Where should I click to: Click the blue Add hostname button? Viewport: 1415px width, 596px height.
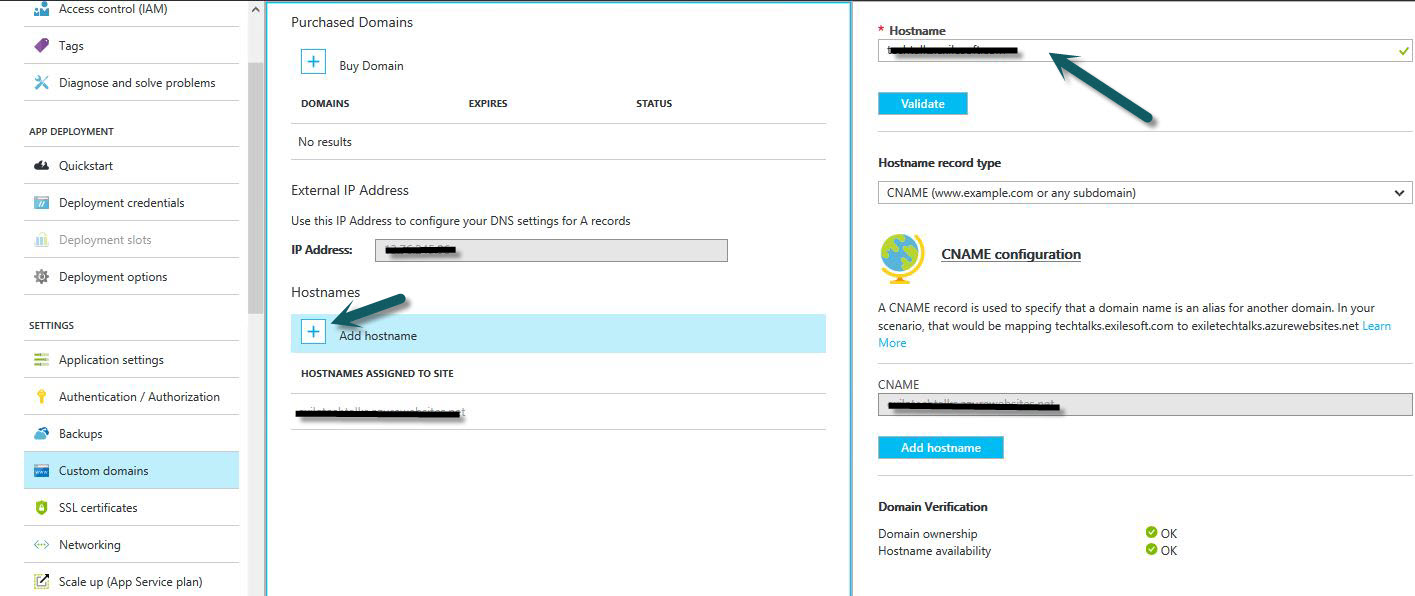click(941, 448)
